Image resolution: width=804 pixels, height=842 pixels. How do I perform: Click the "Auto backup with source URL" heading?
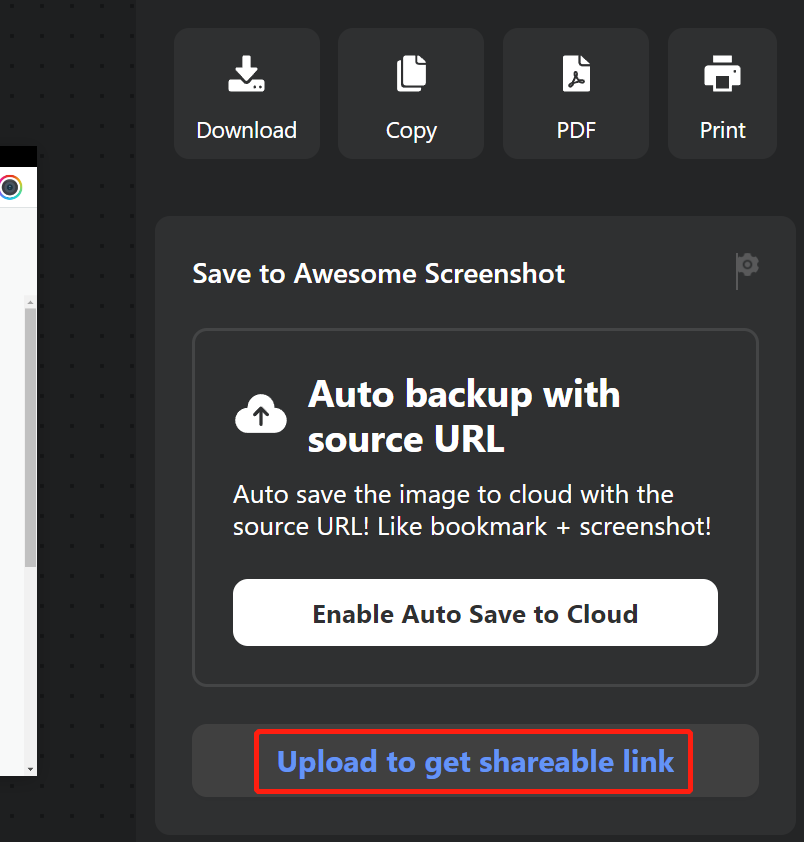click(464, 416)
